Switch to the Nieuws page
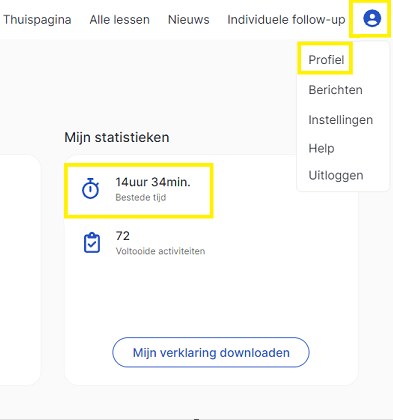The height and width of the screenshot is (420, 393). 189,20
